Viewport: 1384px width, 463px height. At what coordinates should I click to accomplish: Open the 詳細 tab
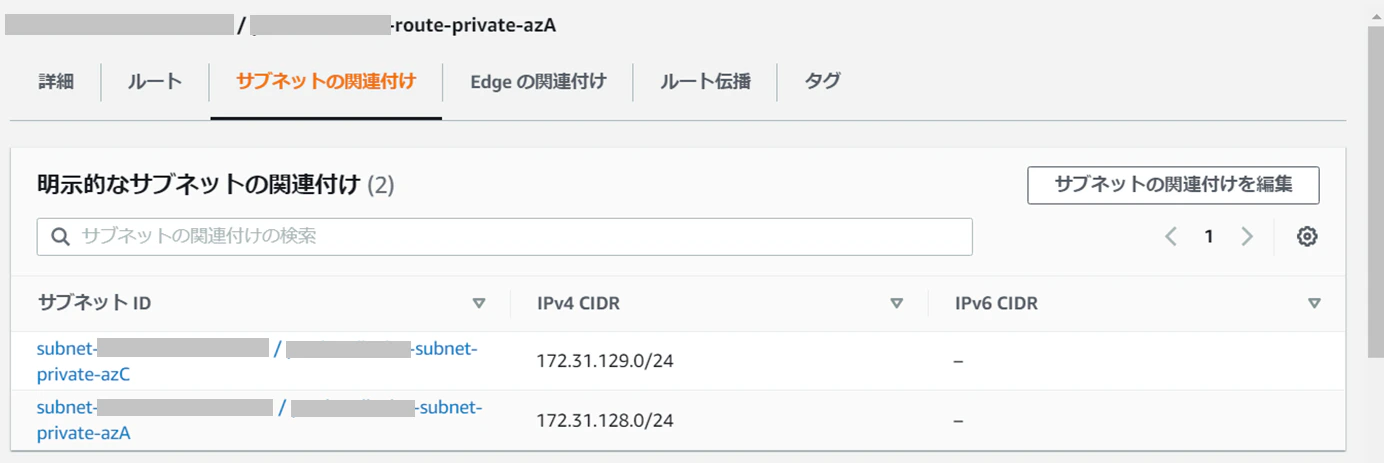coord(56,82)
